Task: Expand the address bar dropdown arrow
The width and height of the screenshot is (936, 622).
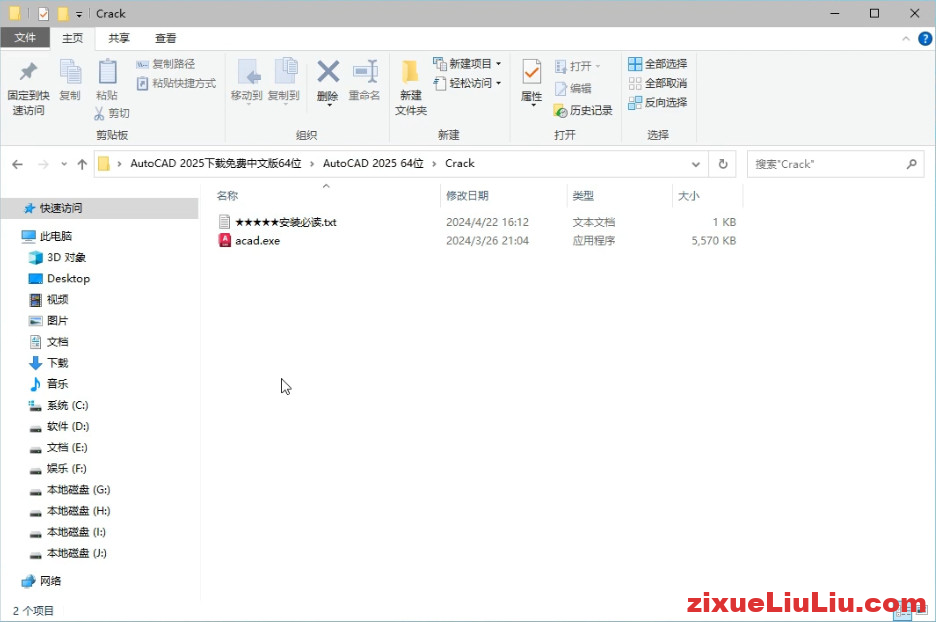Action: click(x=696, y=163)
